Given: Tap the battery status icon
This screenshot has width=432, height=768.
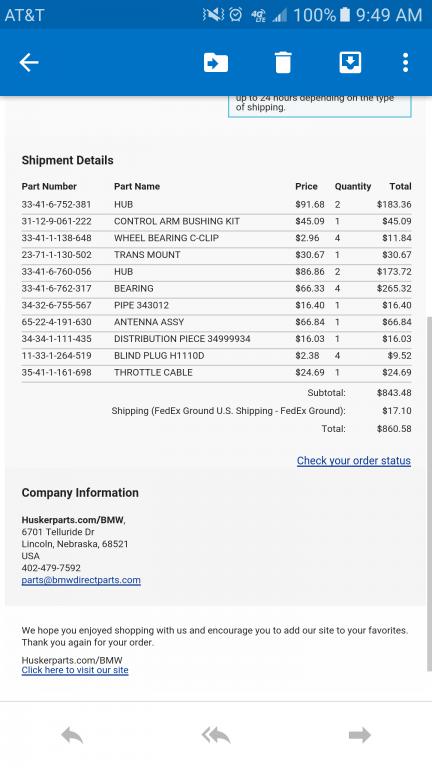Looking at the screenshot, I should (x=345, y=15).
